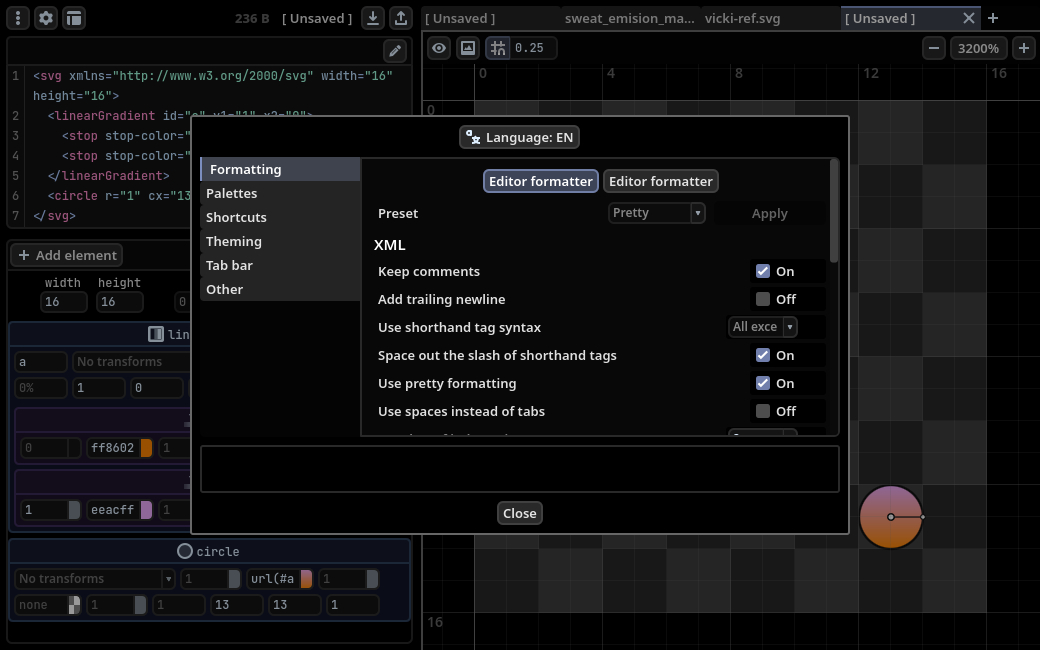The width and height of the screenshot is (1040, 650).
Task: Open the circle's No transforms dropdown
Action: click(95, 579)
